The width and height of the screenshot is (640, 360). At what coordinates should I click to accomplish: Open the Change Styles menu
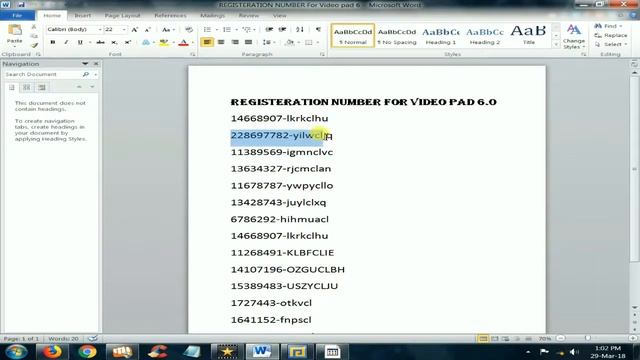(x=573, y=36)
